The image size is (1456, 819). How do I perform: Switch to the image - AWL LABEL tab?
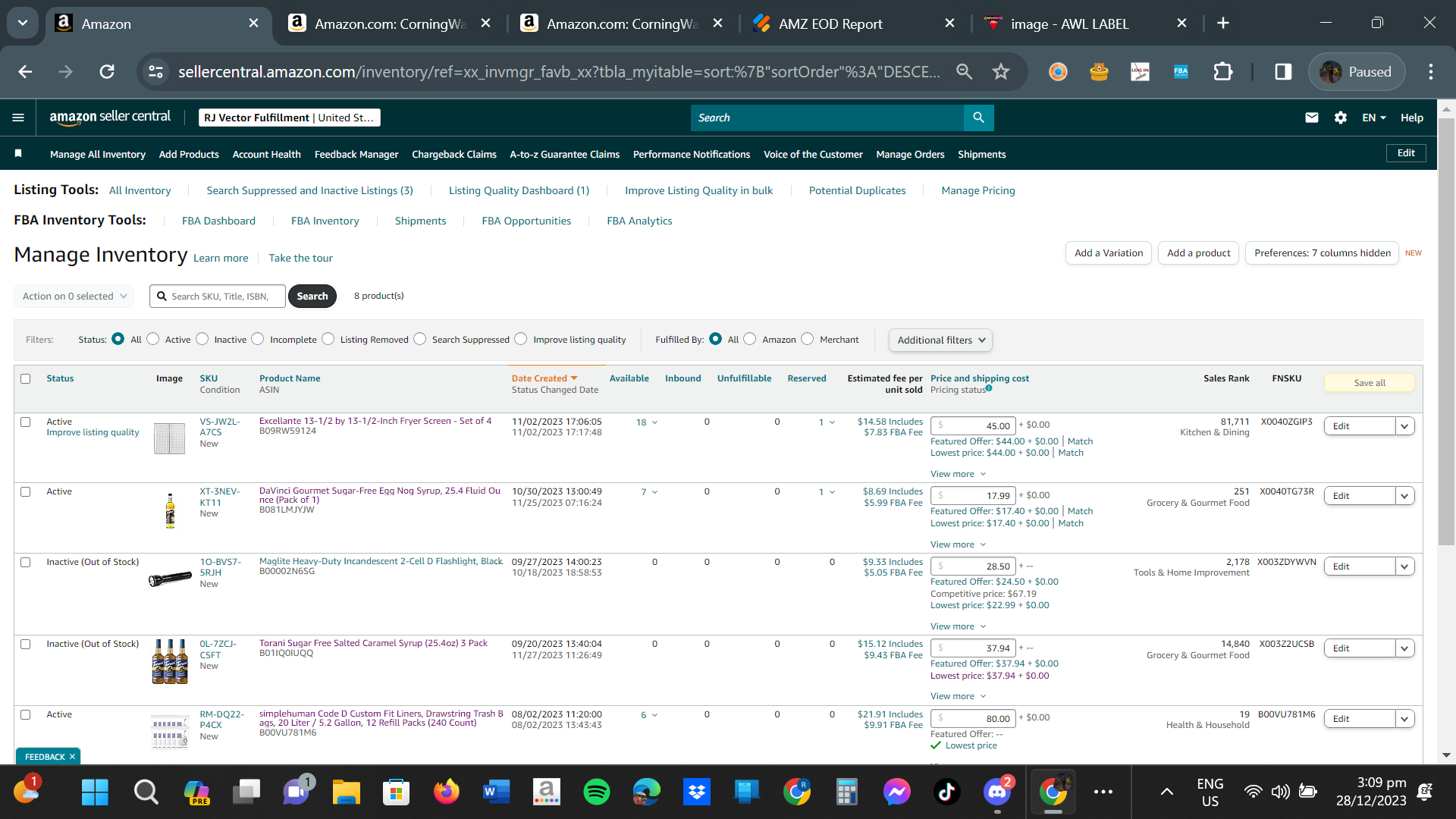1086,24
